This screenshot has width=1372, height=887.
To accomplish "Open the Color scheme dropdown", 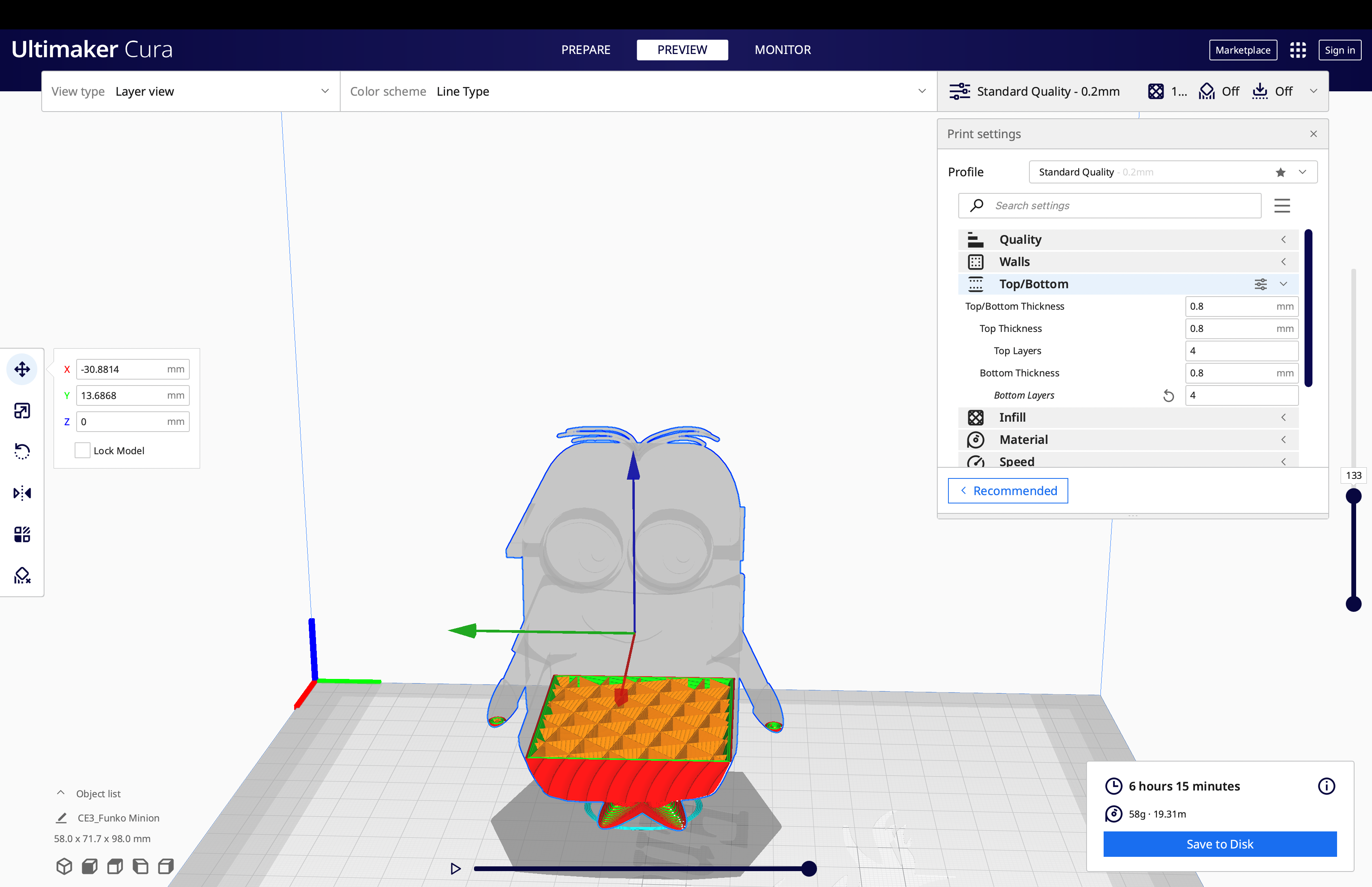I will pyautogui.click(x=638, y=91).
